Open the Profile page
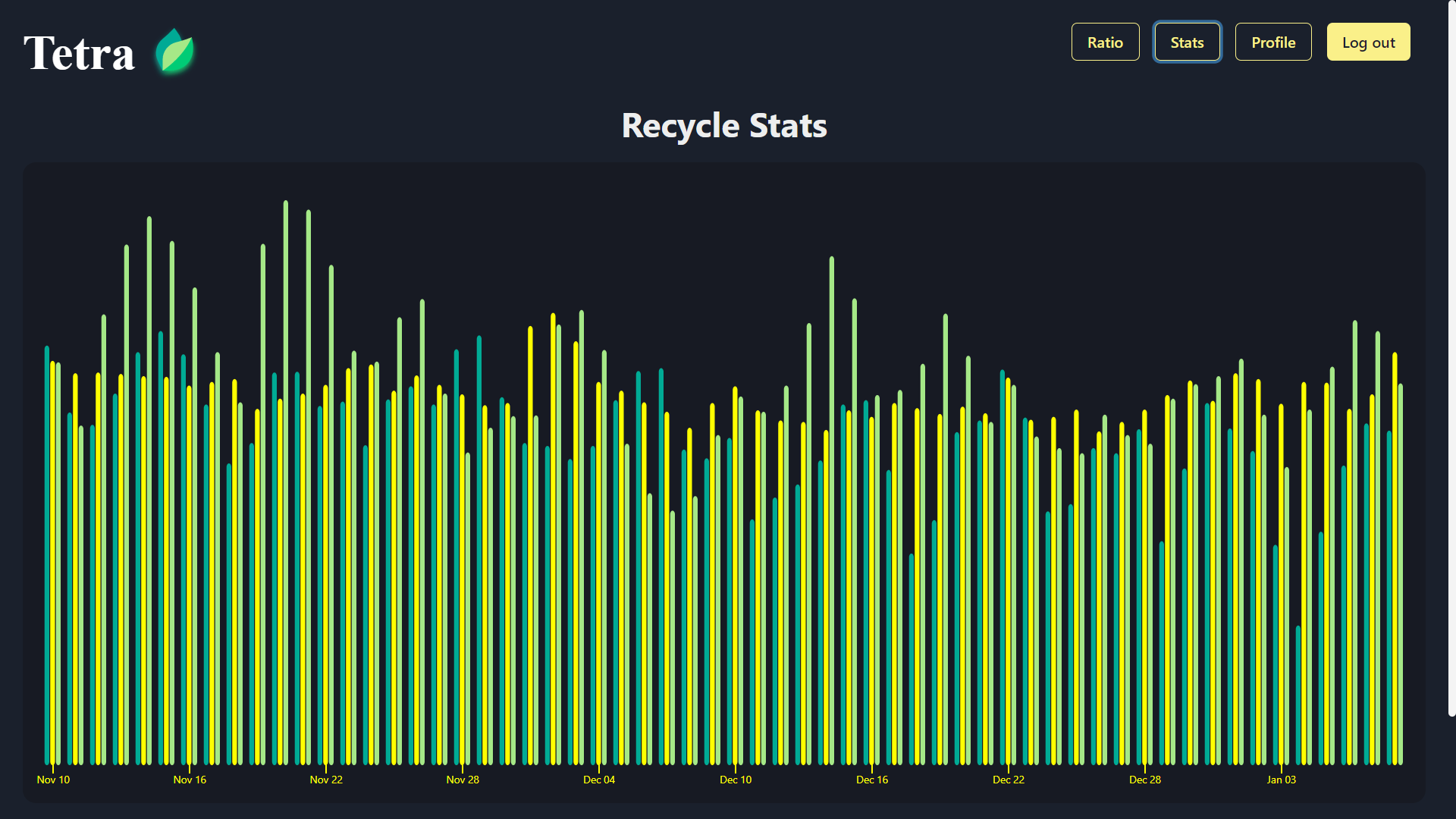Image resolution: width=1456 pixels, height=819 pixels. (1273, 42)
